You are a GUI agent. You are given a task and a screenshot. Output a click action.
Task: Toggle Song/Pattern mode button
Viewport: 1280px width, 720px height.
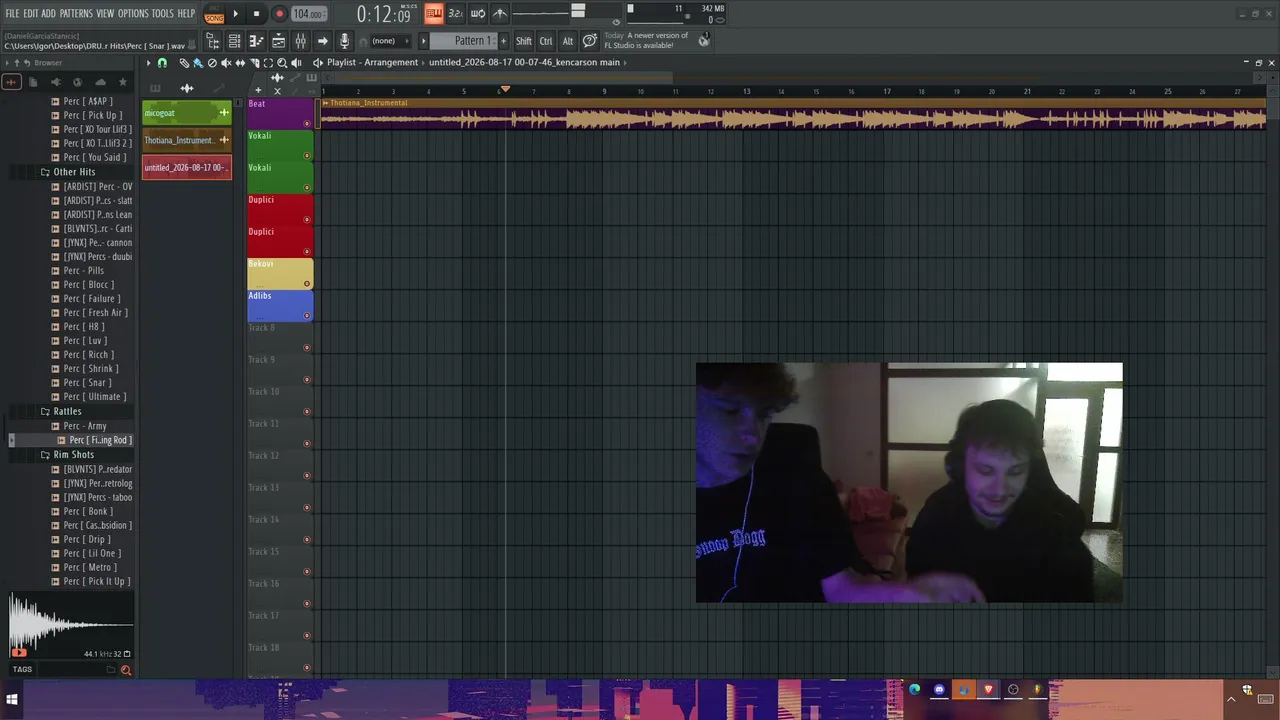tap(214, 14)
